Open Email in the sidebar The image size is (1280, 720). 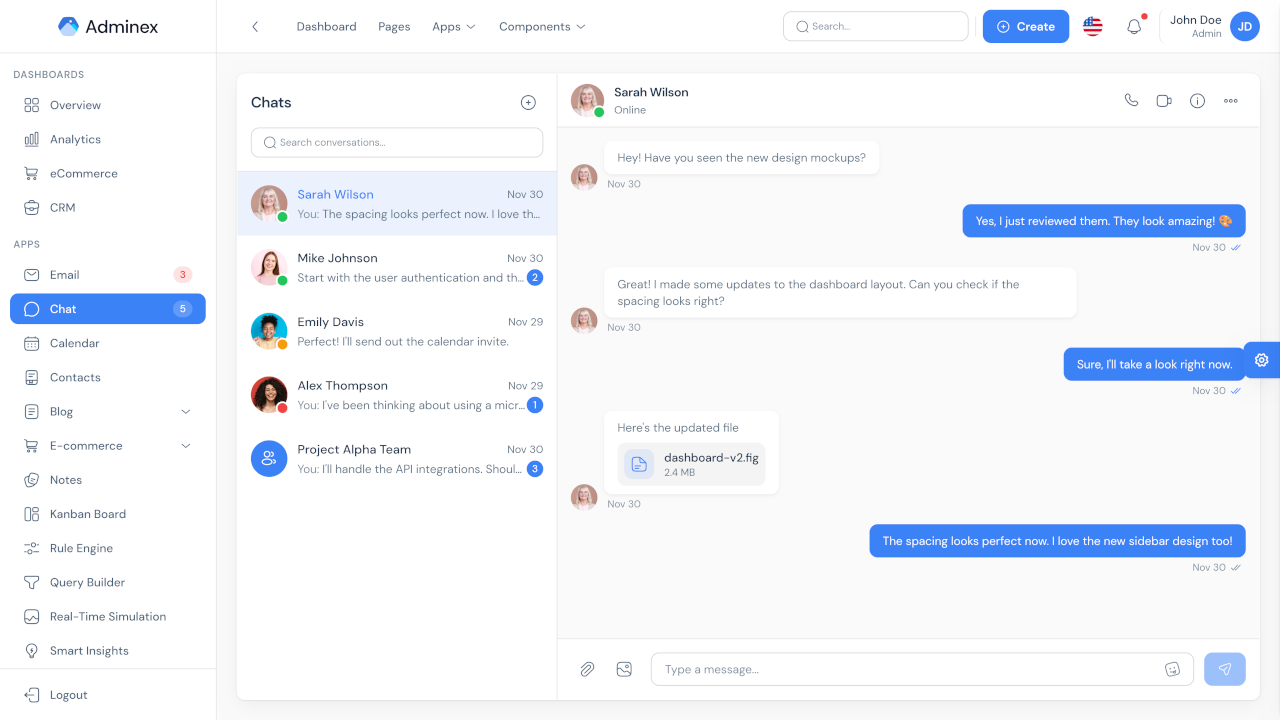click(x=108, y=274)
